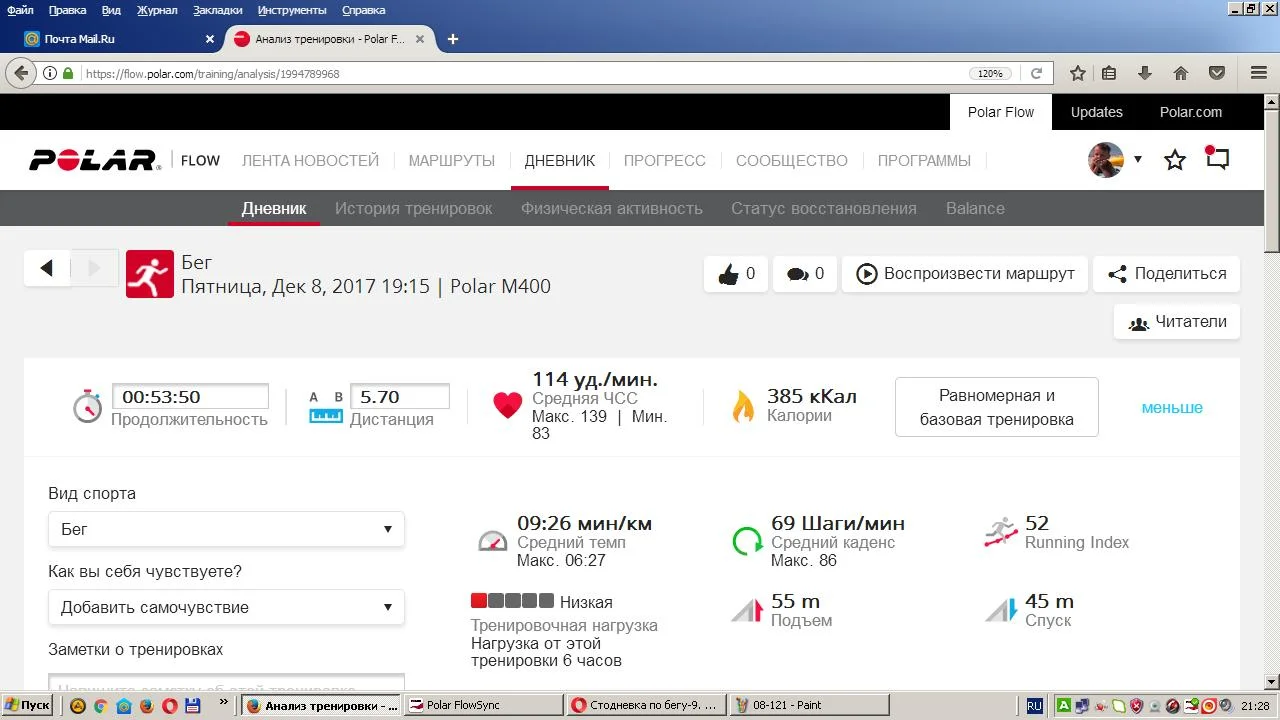This screenshot has height=720, width=1280.
Task: Launch Chrome from the quick launch bar
Action: 101,705
